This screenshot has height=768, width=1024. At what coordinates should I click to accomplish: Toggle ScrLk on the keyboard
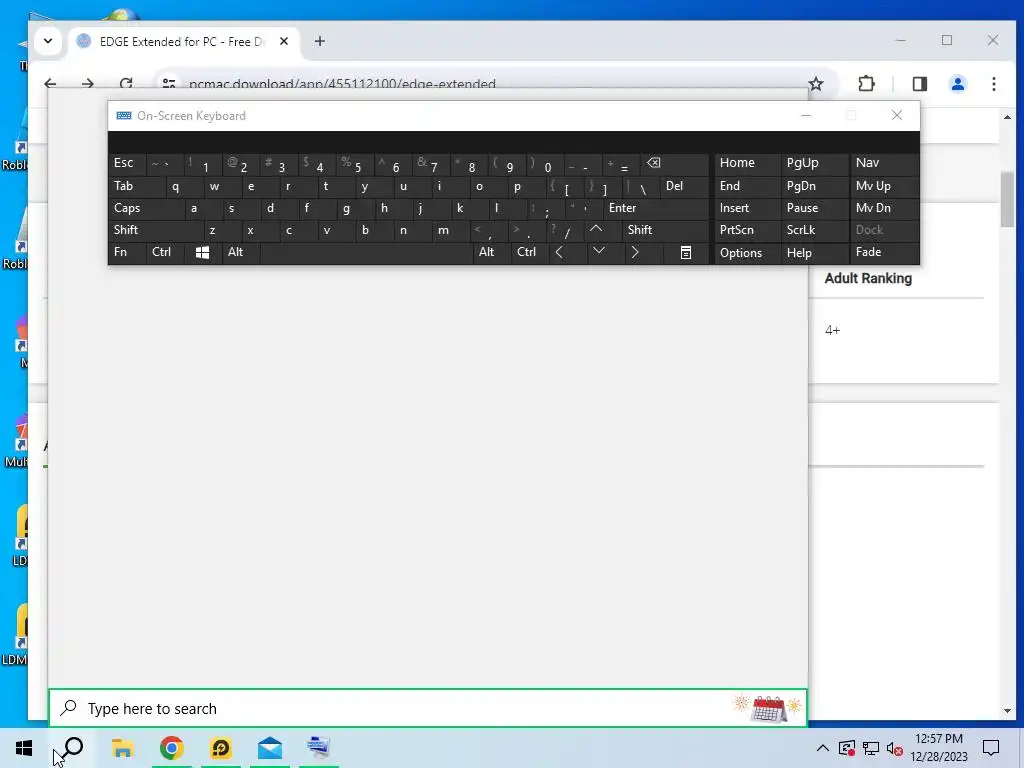pyautogui.click(x=813, y=230)
